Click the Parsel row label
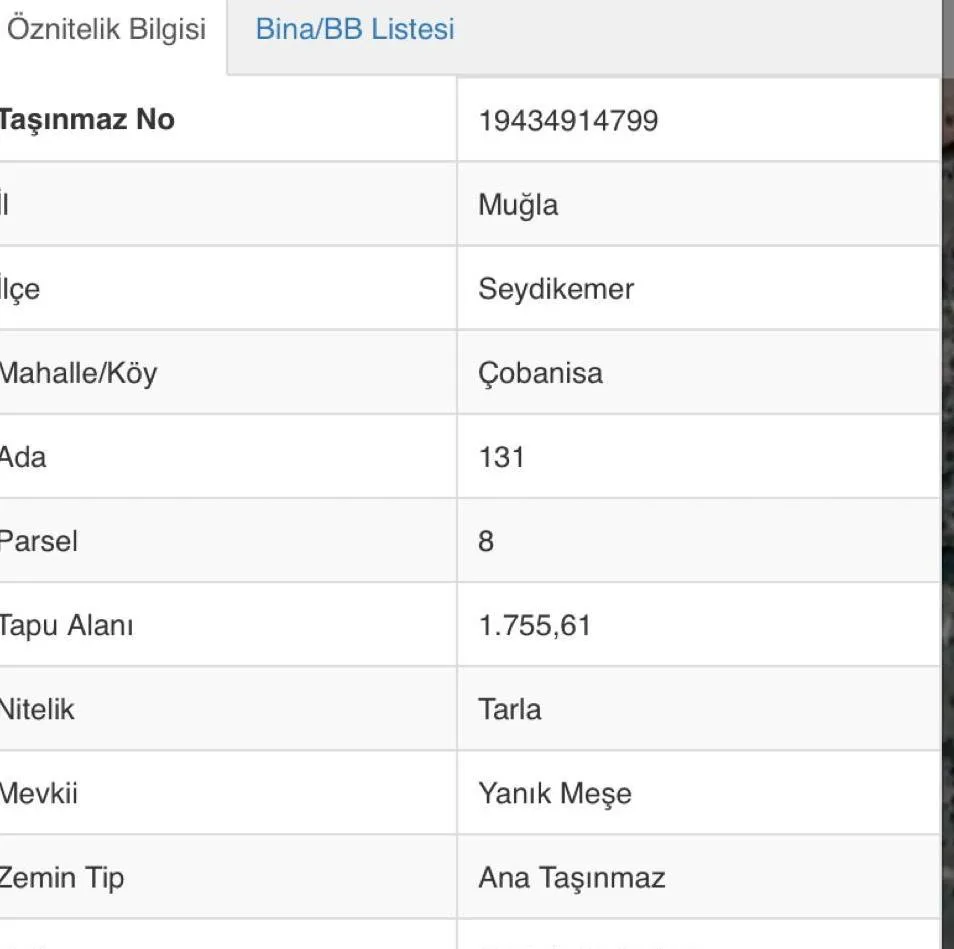The image size is (954, 949). pyautogui.click(x=38, y=542)
